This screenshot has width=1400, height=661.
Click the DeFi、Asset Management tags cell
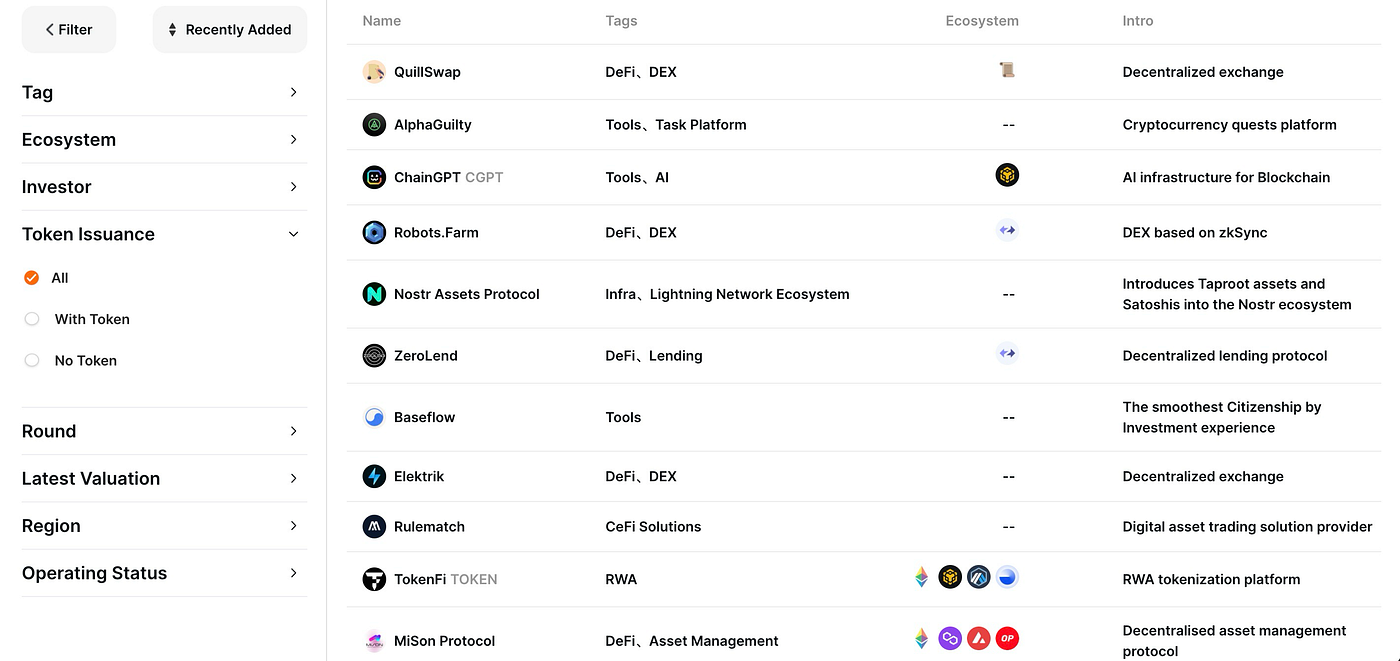pyautogui.click(x=692, y=641)
